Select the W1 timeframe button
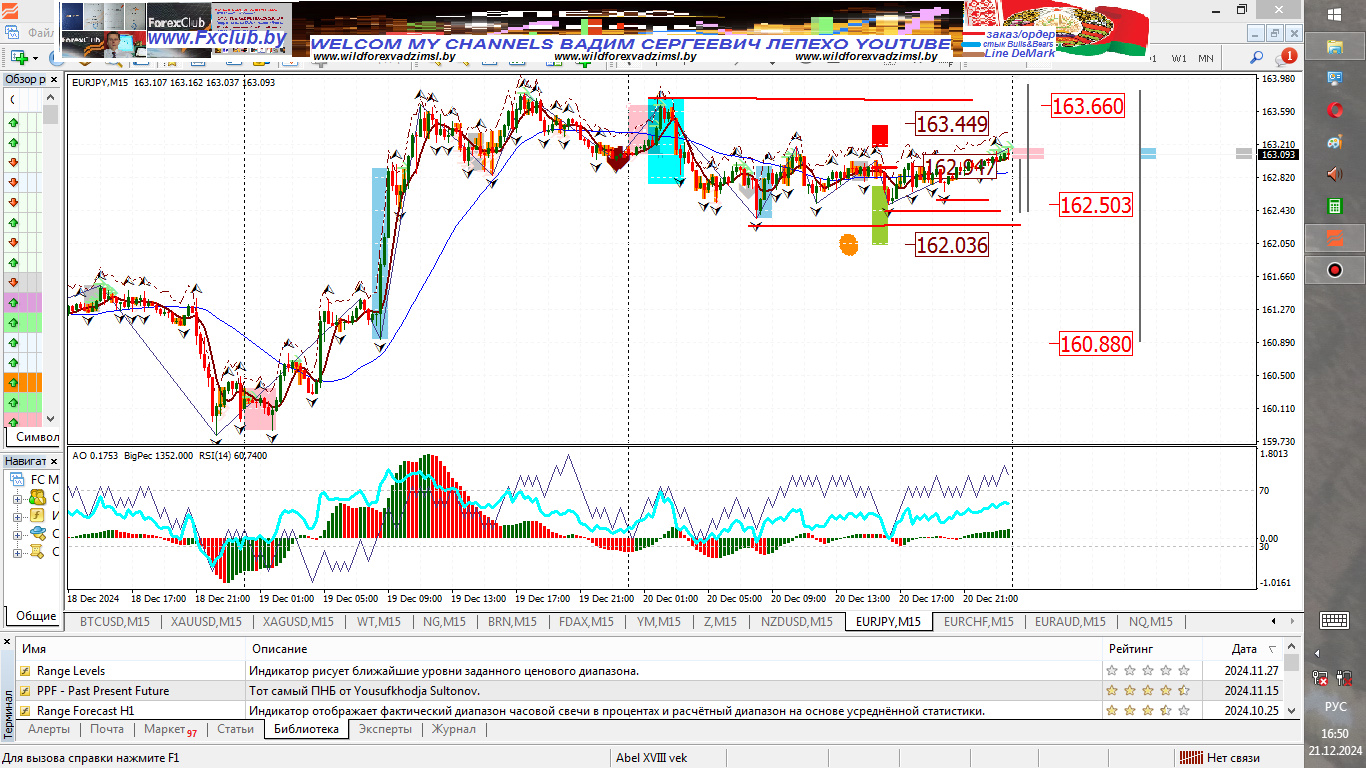1366x768 pixels. pos(1180,58)
